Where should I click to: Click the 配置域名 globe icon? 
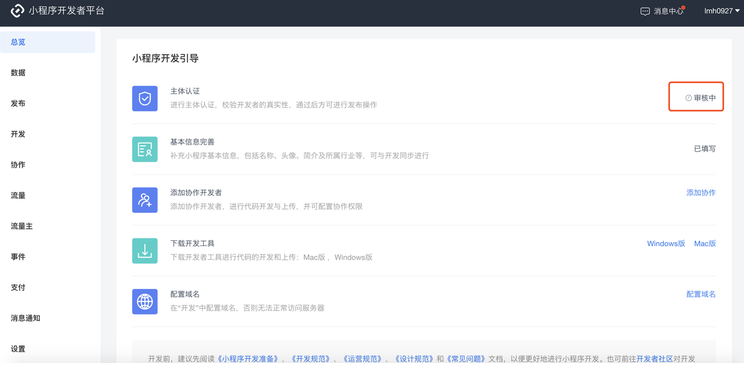[x=145, y=302]
